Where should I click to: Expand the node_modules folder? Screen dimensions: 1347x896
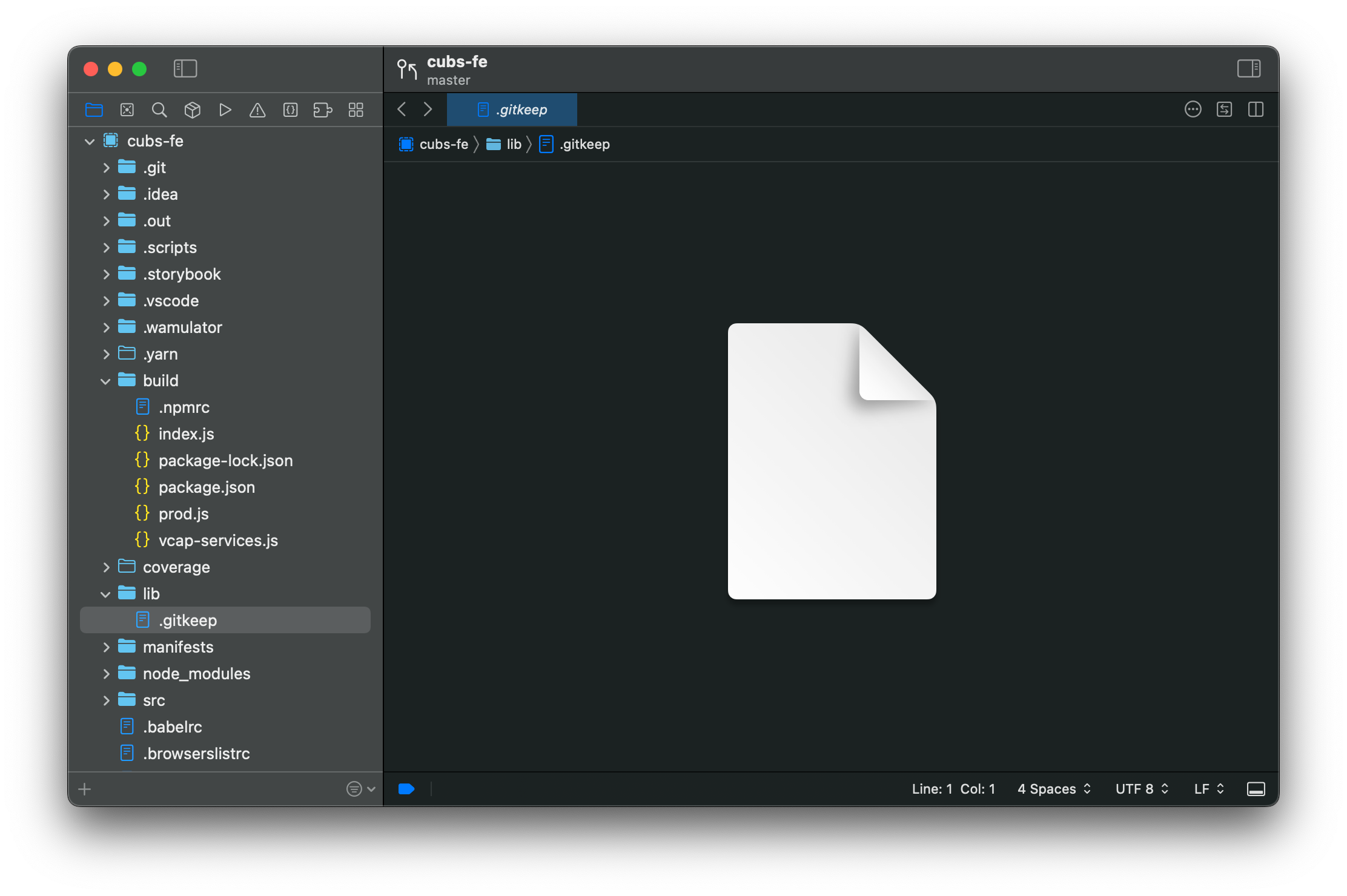click(106, 673)
